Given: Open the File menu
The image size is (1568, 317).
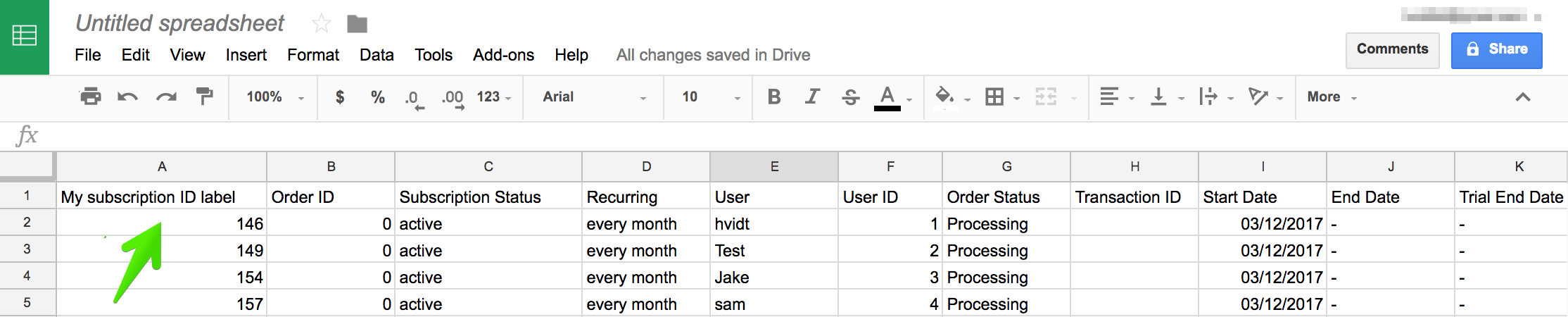Looking at the screenshot, I should pos(88,55).
